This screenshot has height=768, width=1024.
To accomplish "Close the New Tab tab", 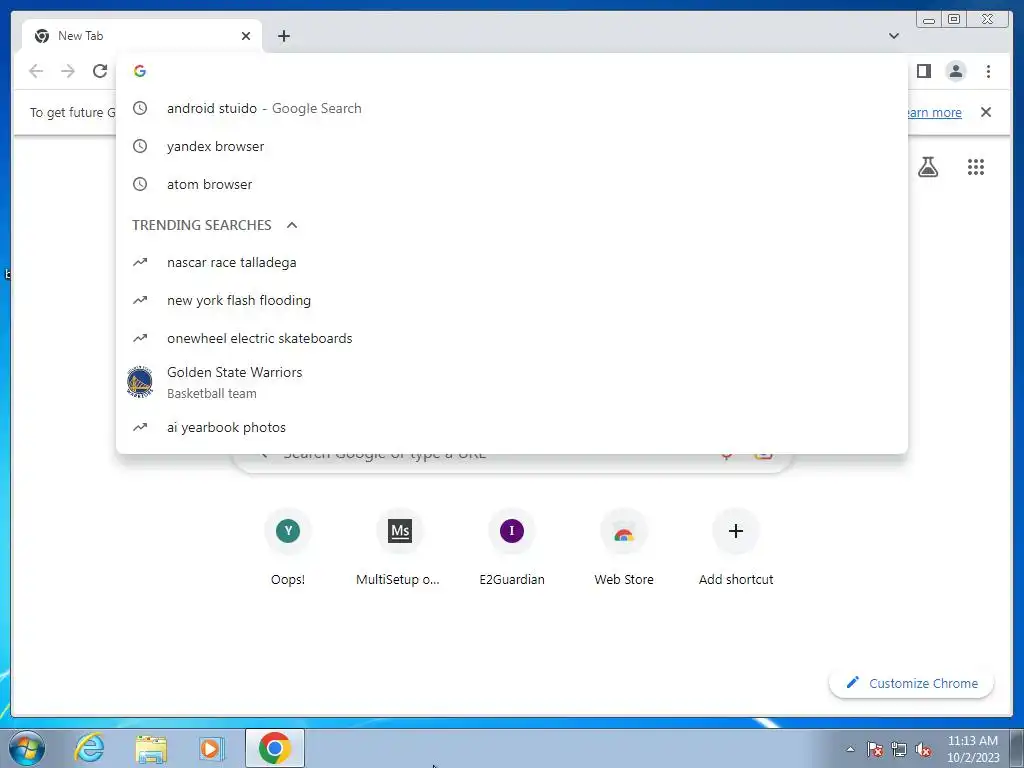I will (x=246, y=36).
